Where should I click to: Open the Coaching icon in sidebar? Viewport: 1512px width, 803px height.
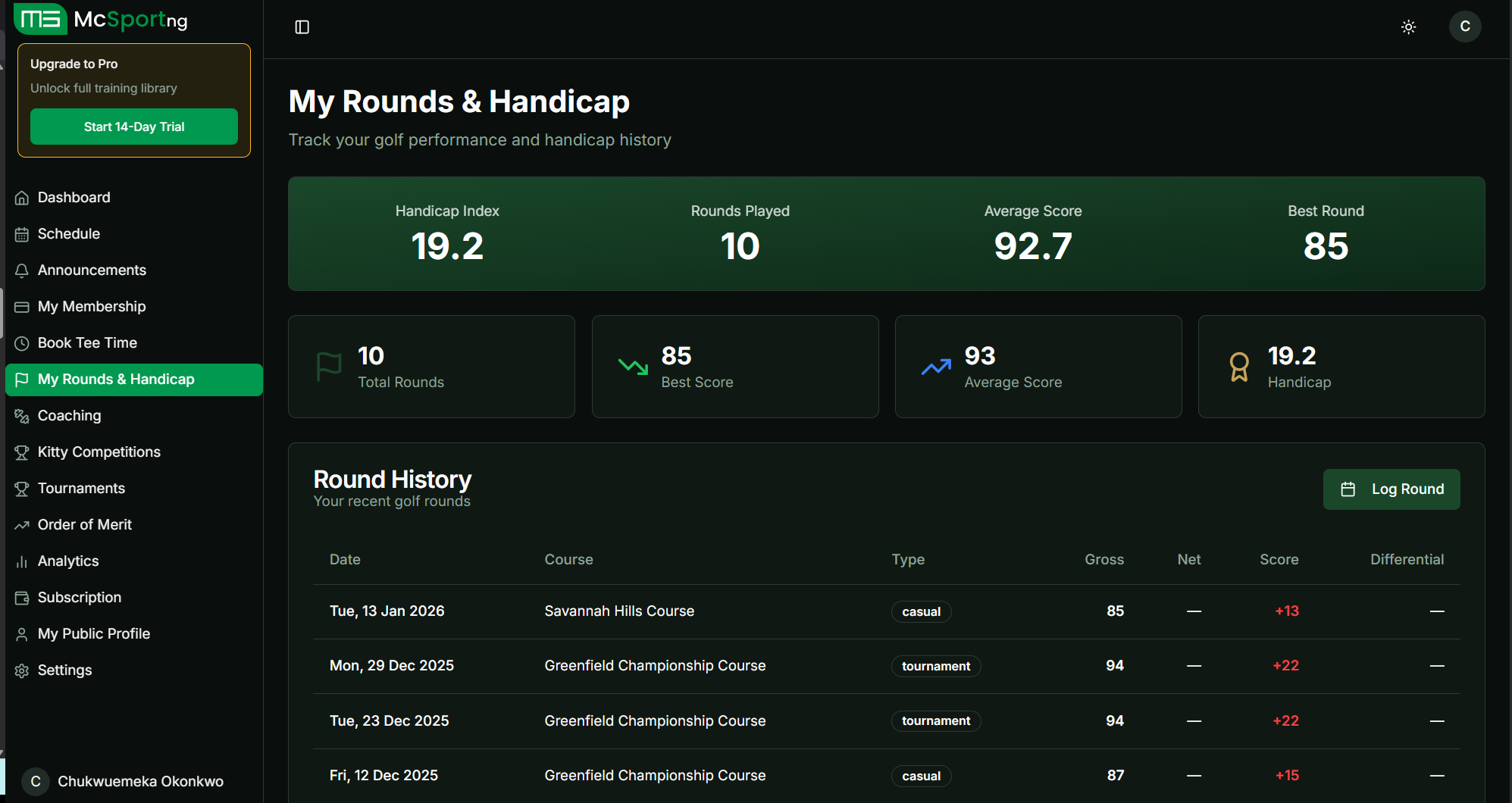point(22,415)
